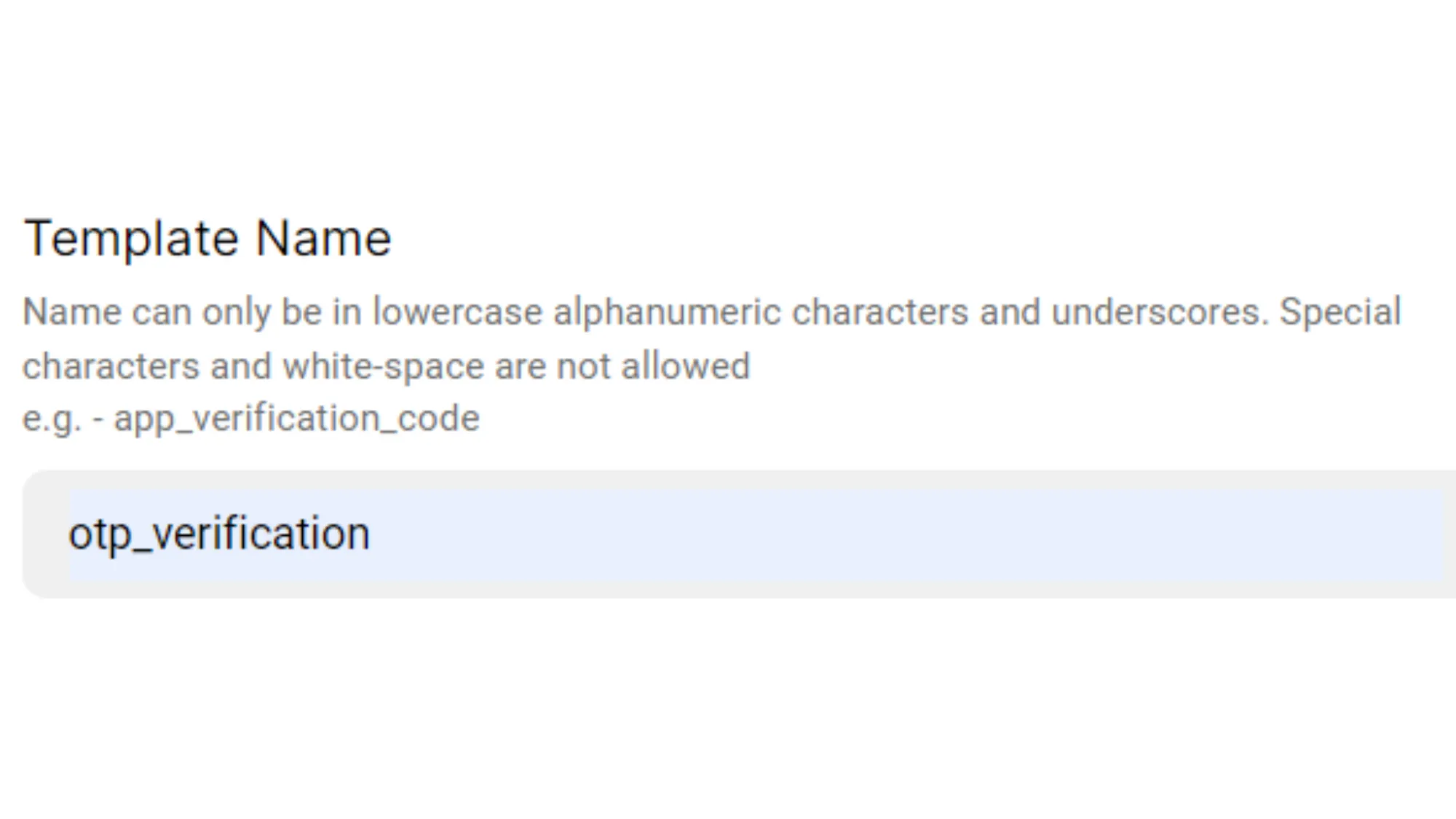Click the Template Name heading
Viewport: 1456px width, 819px height.
click(x=206, y=237)
